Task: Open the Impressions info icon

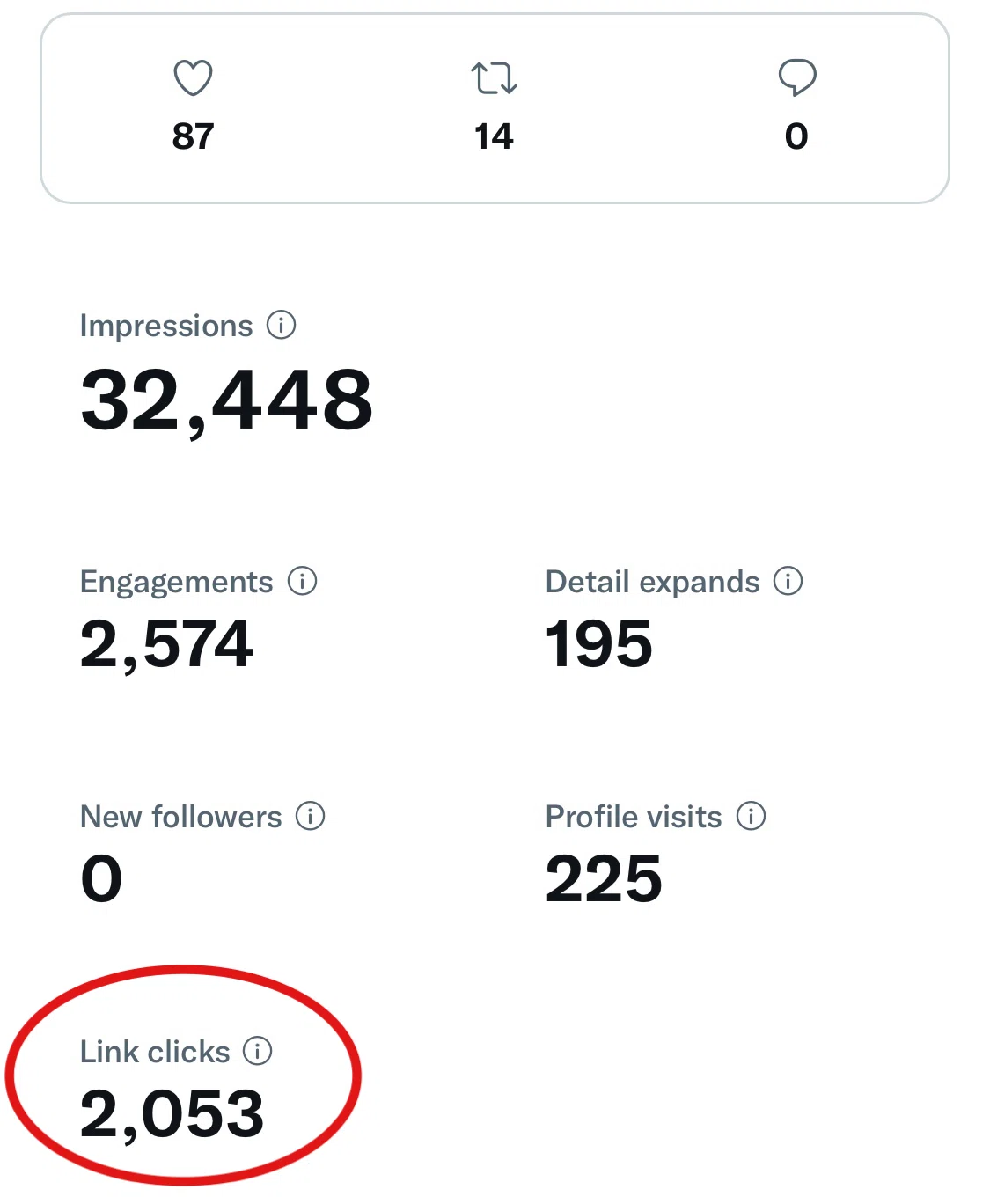Action: pos(281,325)
